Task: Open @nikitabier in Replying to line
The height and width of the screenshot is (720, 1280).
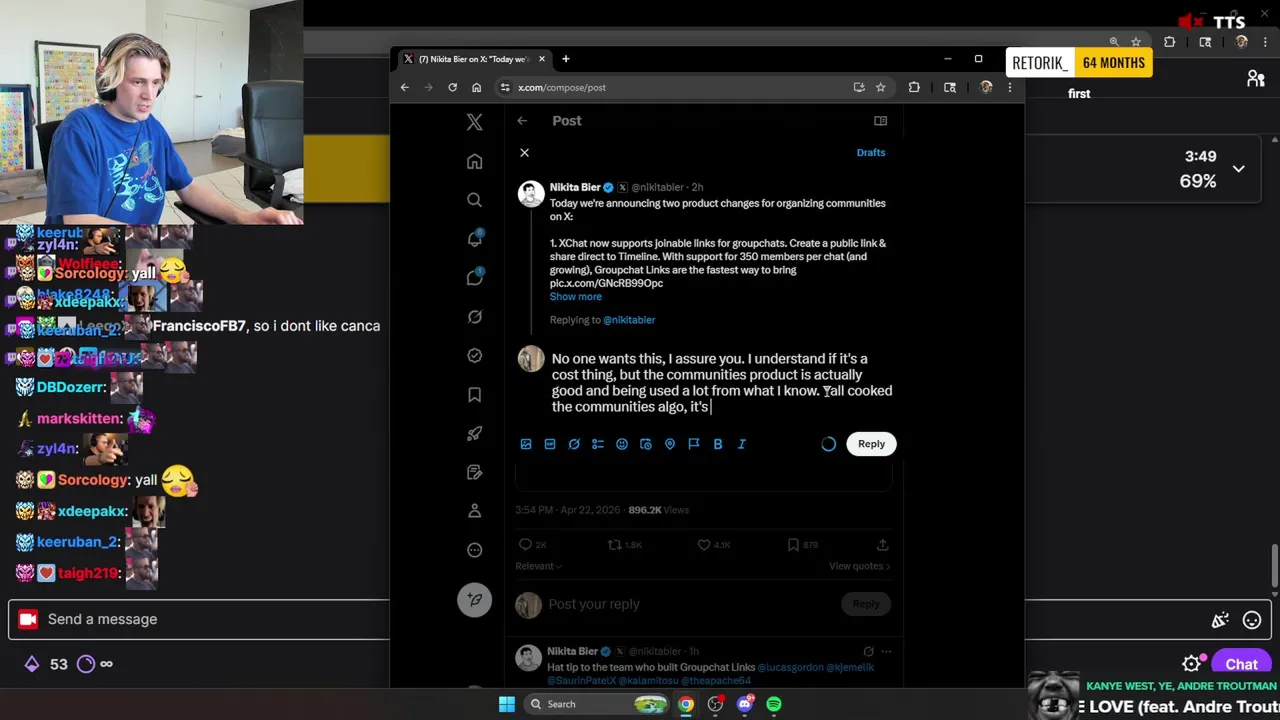Action: pos(629,320)
